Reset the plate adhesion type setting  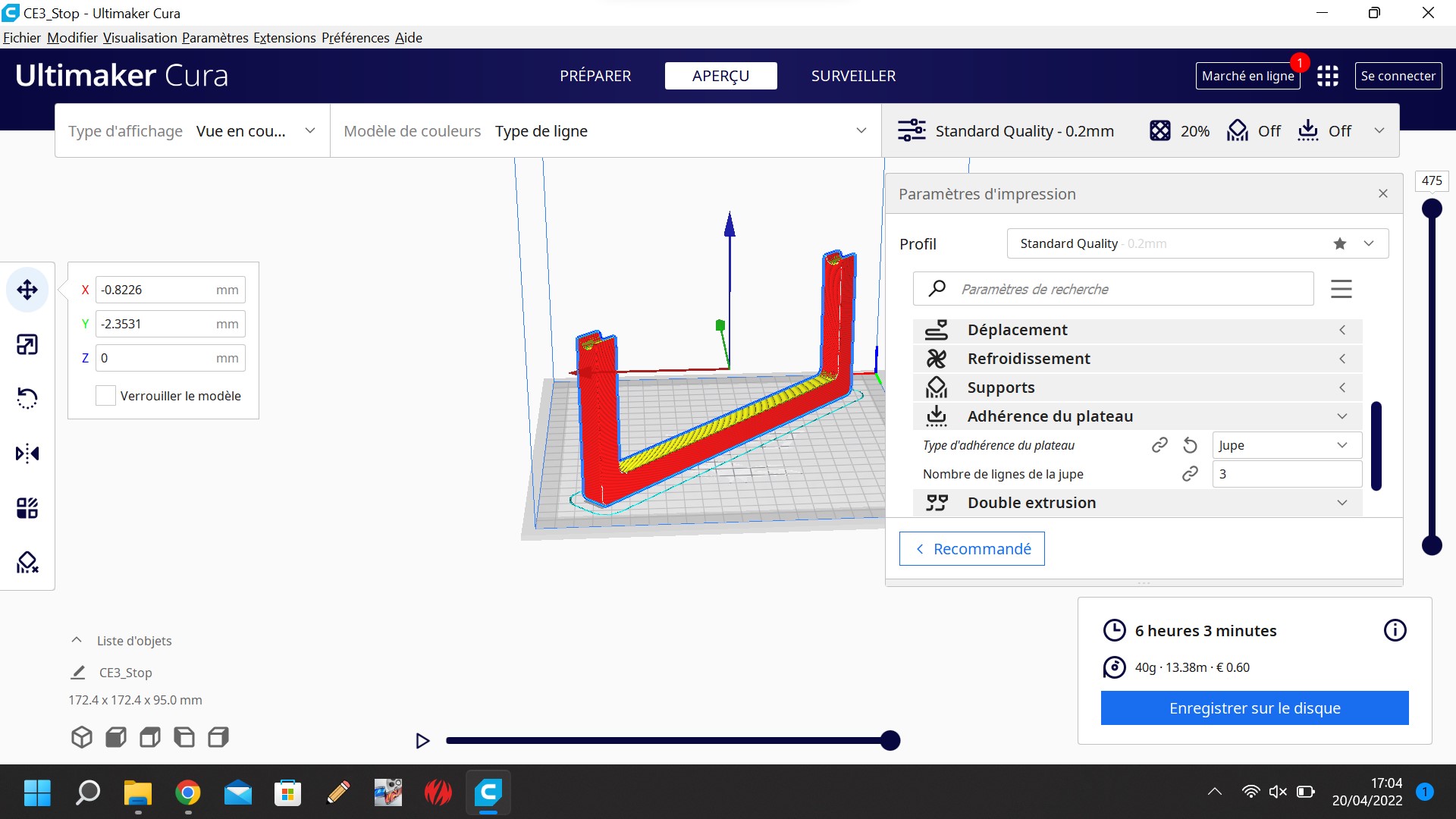tap(1190, 445)
